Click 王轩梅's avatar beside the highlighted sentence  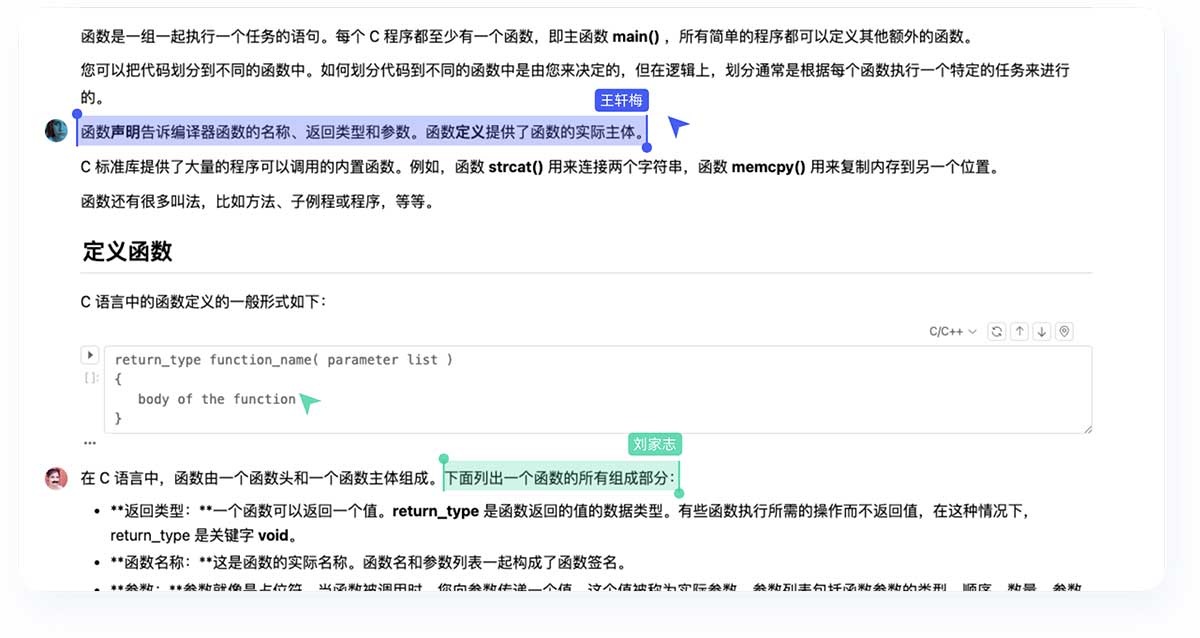(56, 130)
